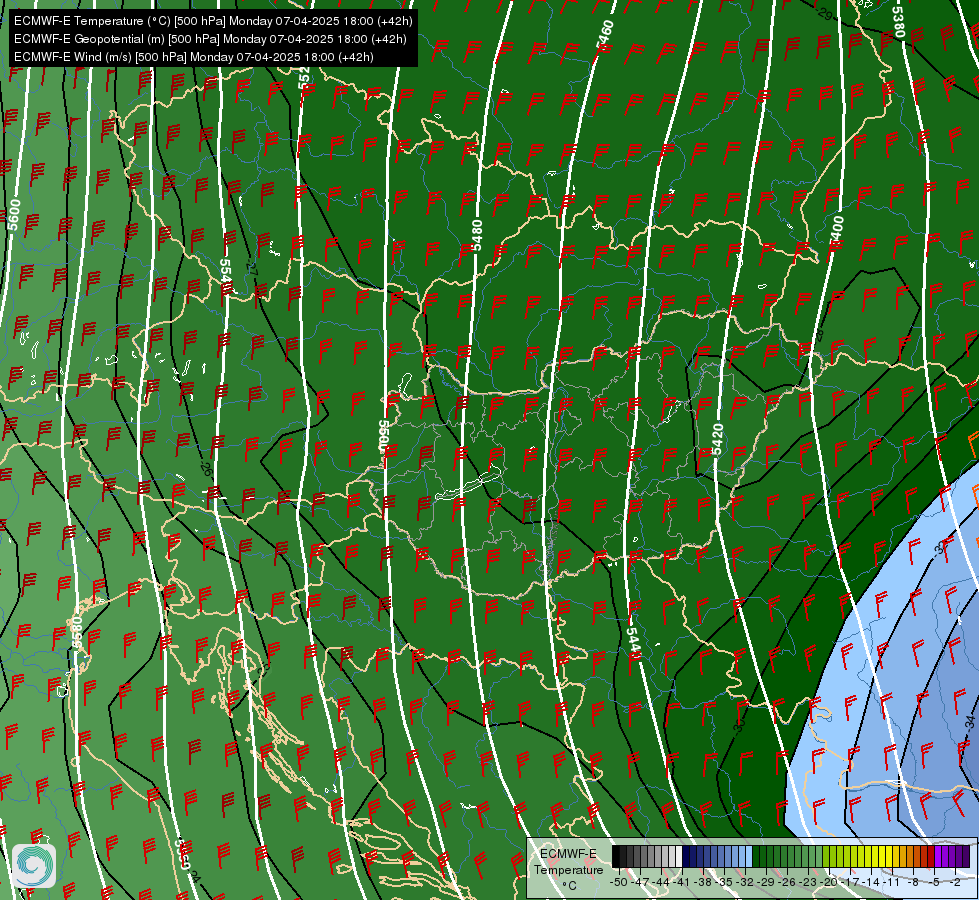Click the 5500 geopotential contour label
Screen dimensions: 979x900
[x=383, y=436]
